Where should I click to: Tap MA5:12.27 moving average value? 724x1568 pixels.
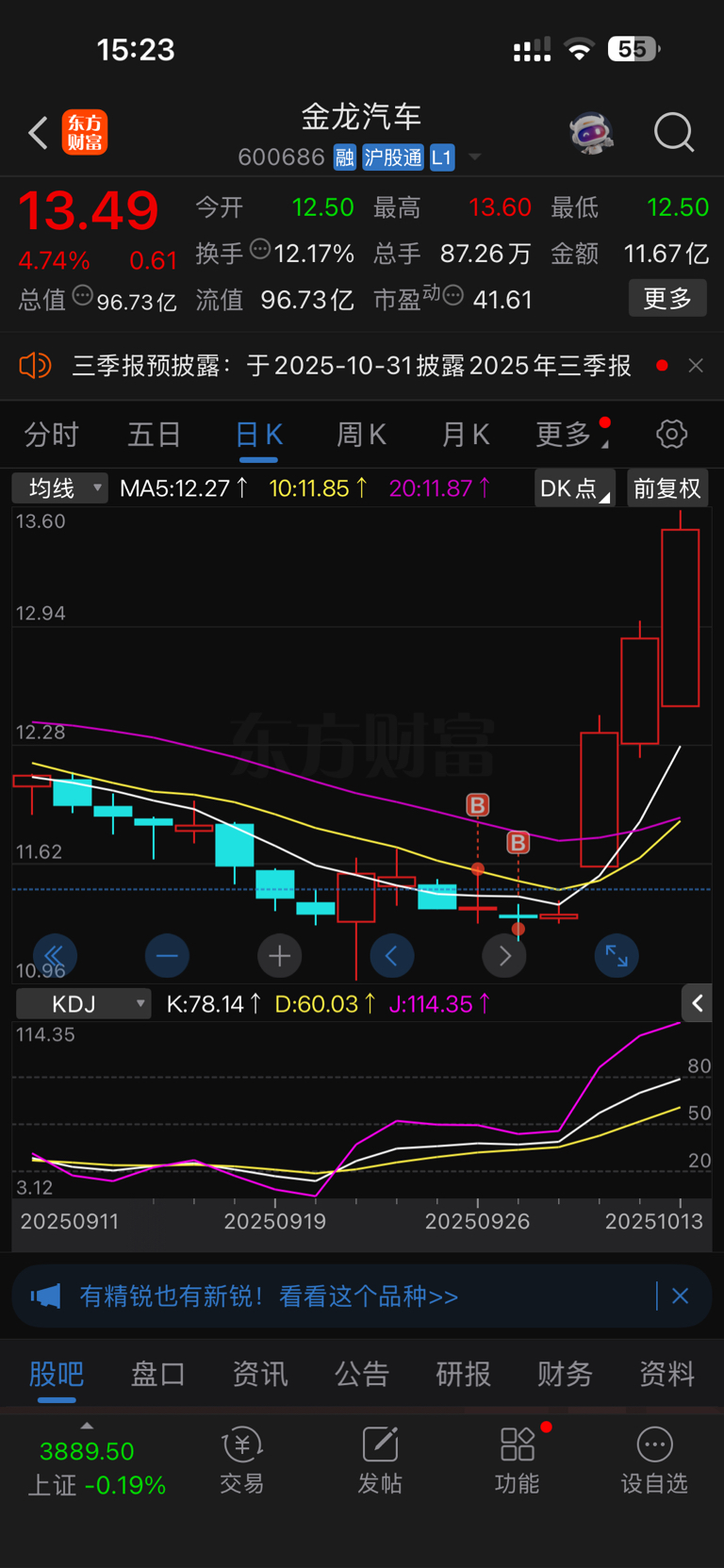tap(185, 487)
